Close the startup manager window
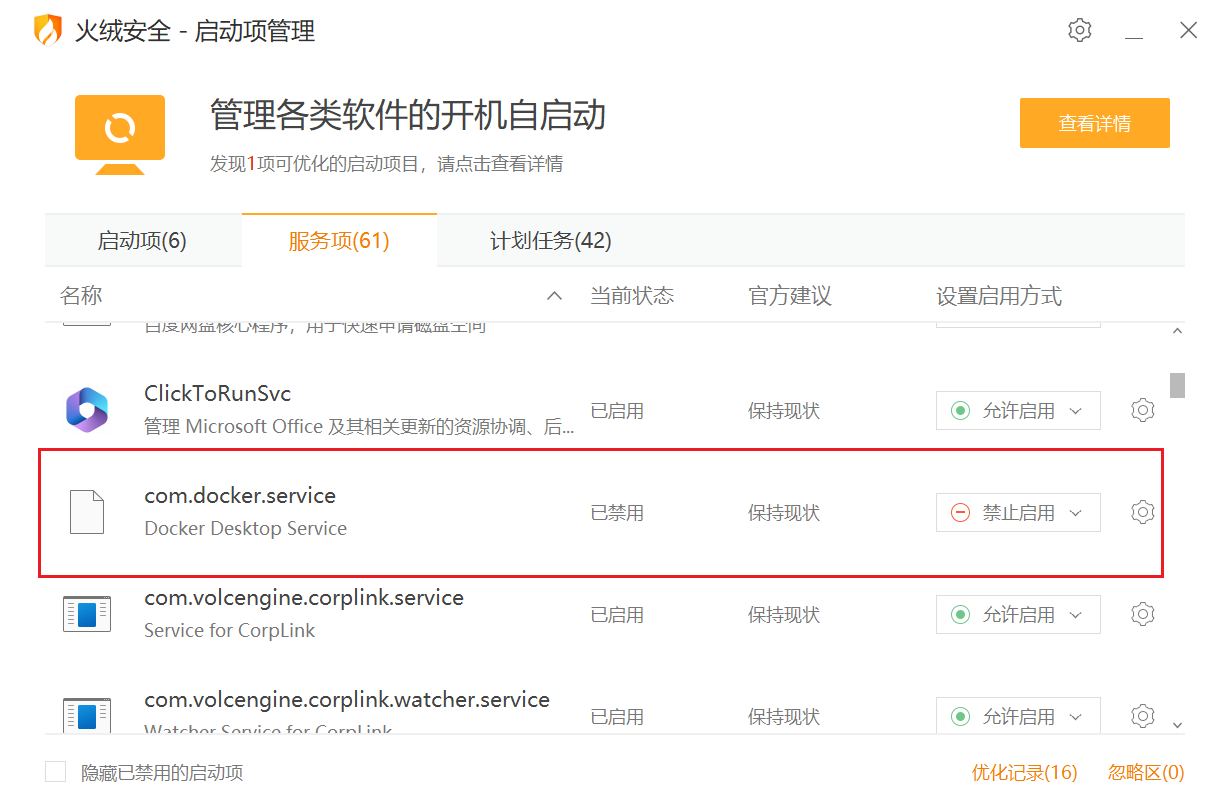The height and width of the screenshot is (810, 1230). 1189,30
